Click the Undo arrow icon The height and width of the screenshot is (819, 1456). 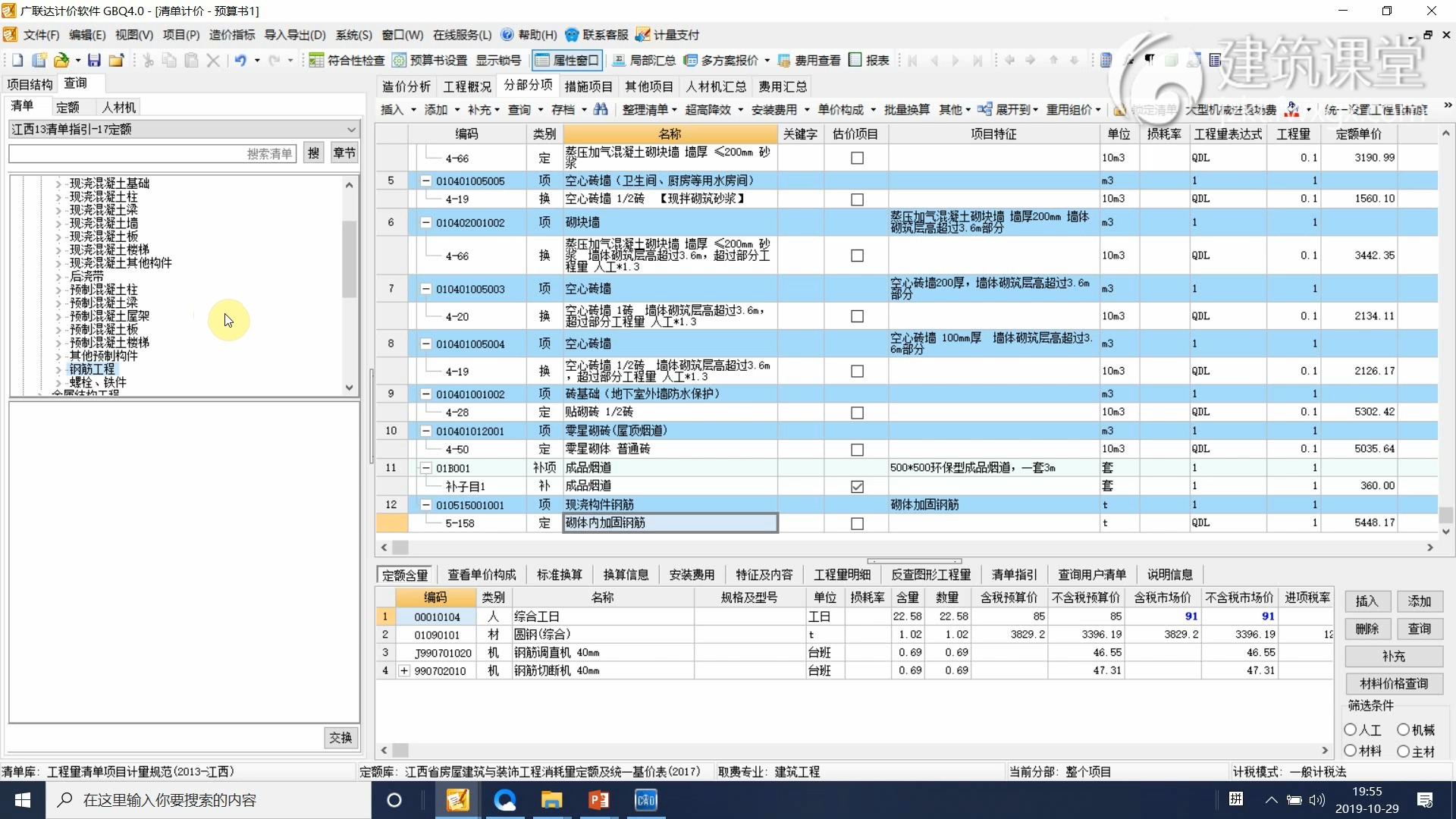click(x=240, y=61)
